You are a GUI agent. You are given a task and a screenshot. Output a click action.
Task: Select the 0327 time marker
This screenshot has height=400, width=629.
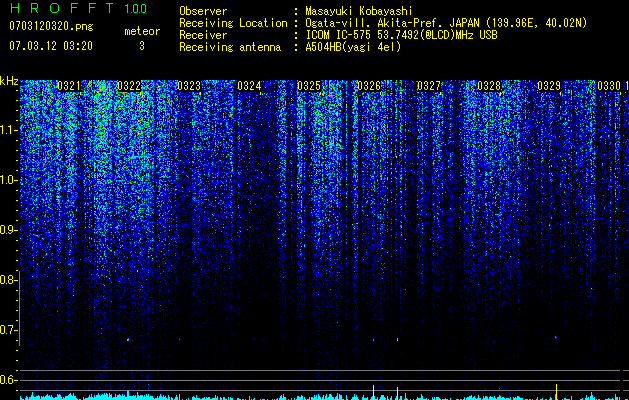click(429, 86)
